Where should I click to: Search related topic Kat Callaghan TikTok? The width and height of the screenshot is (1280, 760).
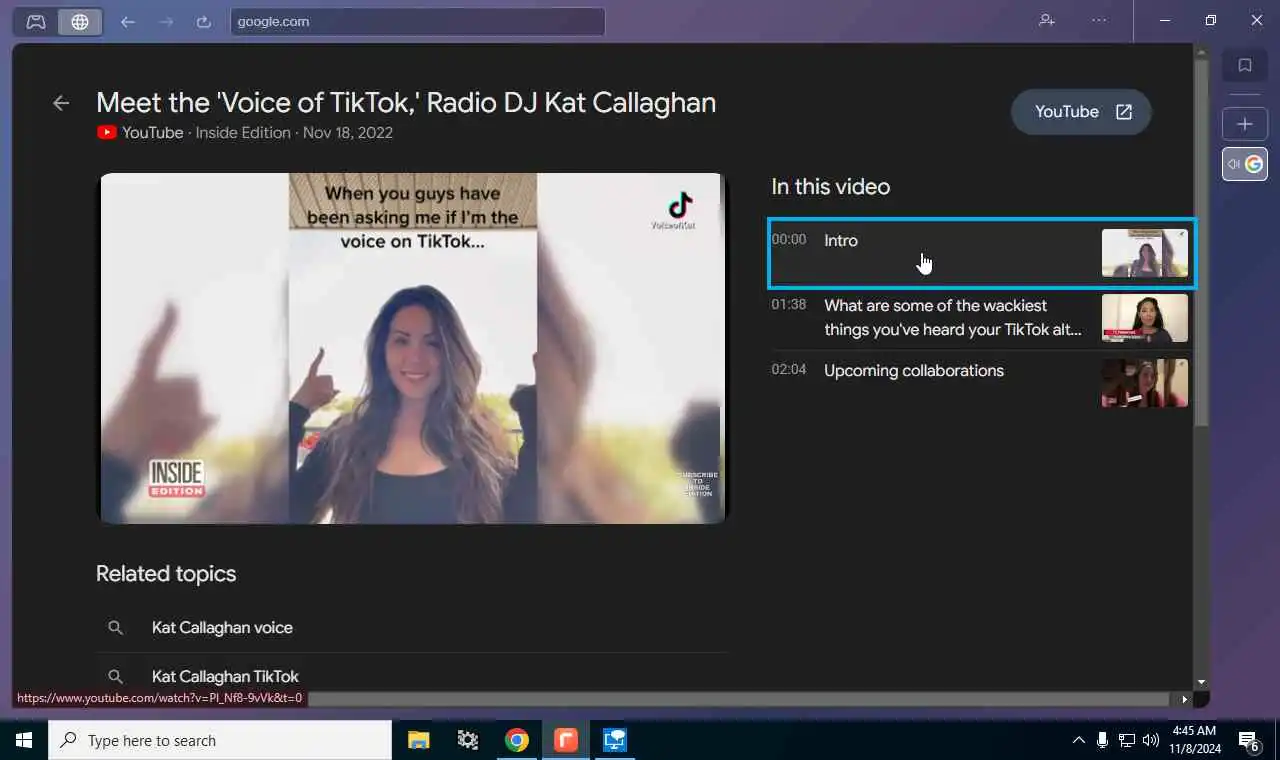click(412, 676)
